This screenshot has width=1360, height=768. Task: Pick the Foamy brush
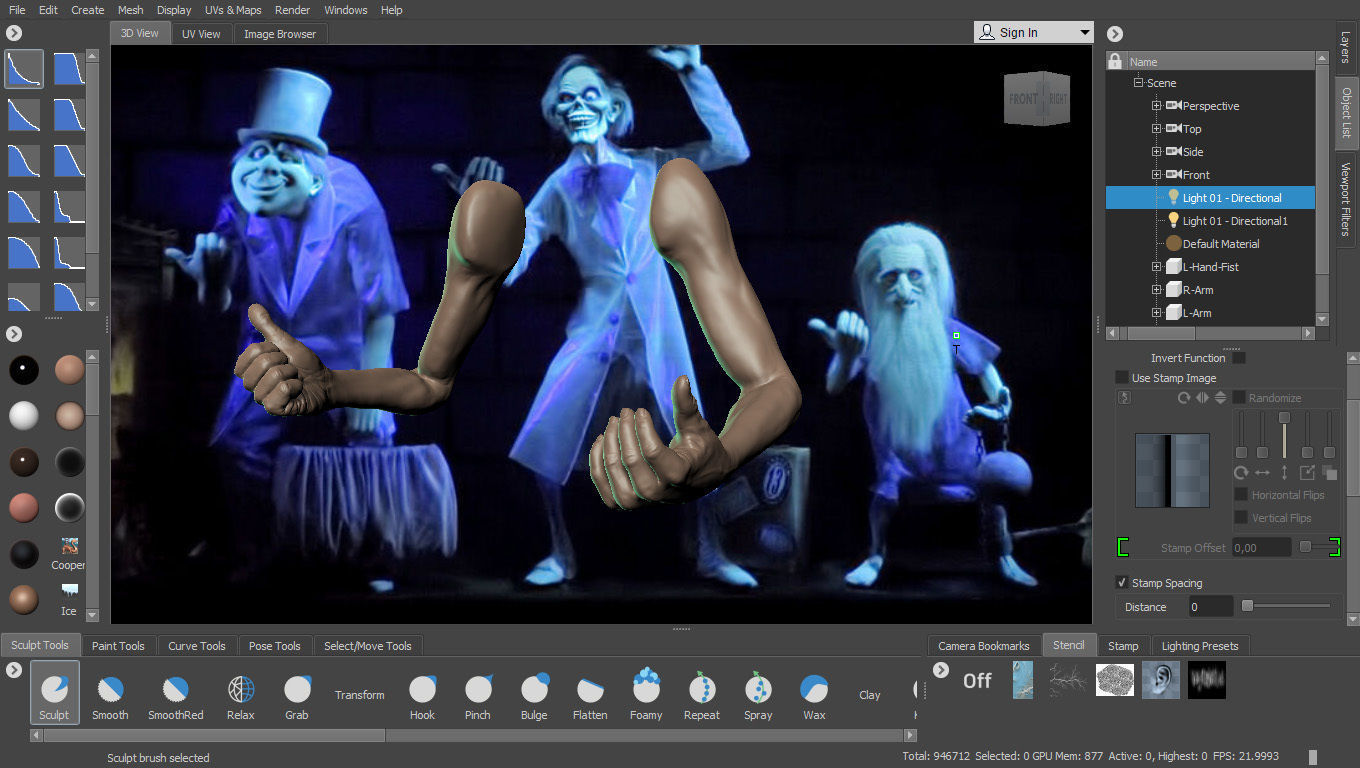[646, 693]
